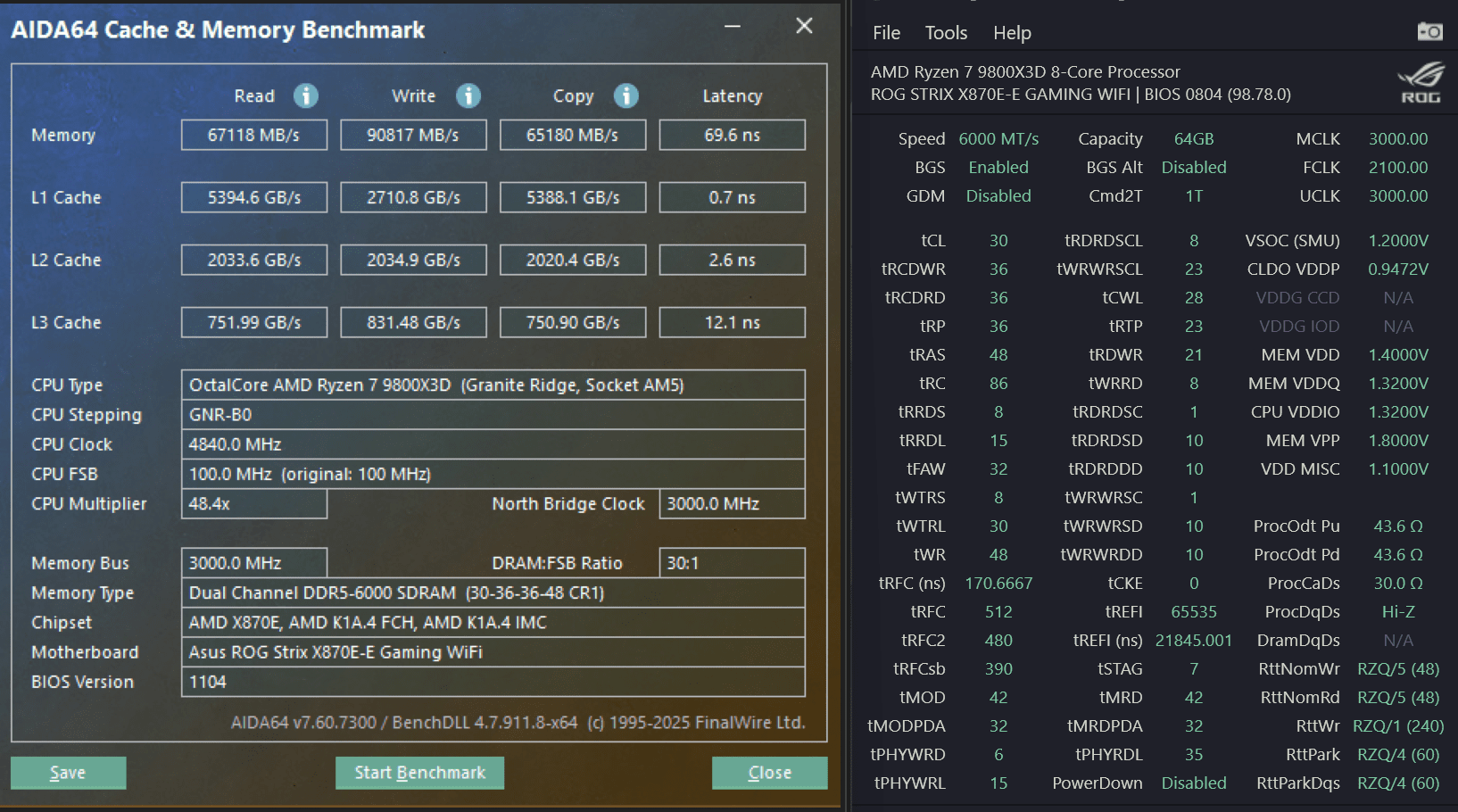Click the CPU Type field
The height and width of the screenshot is (812, 1458).
pyautogui.click(x=493, y=385)
